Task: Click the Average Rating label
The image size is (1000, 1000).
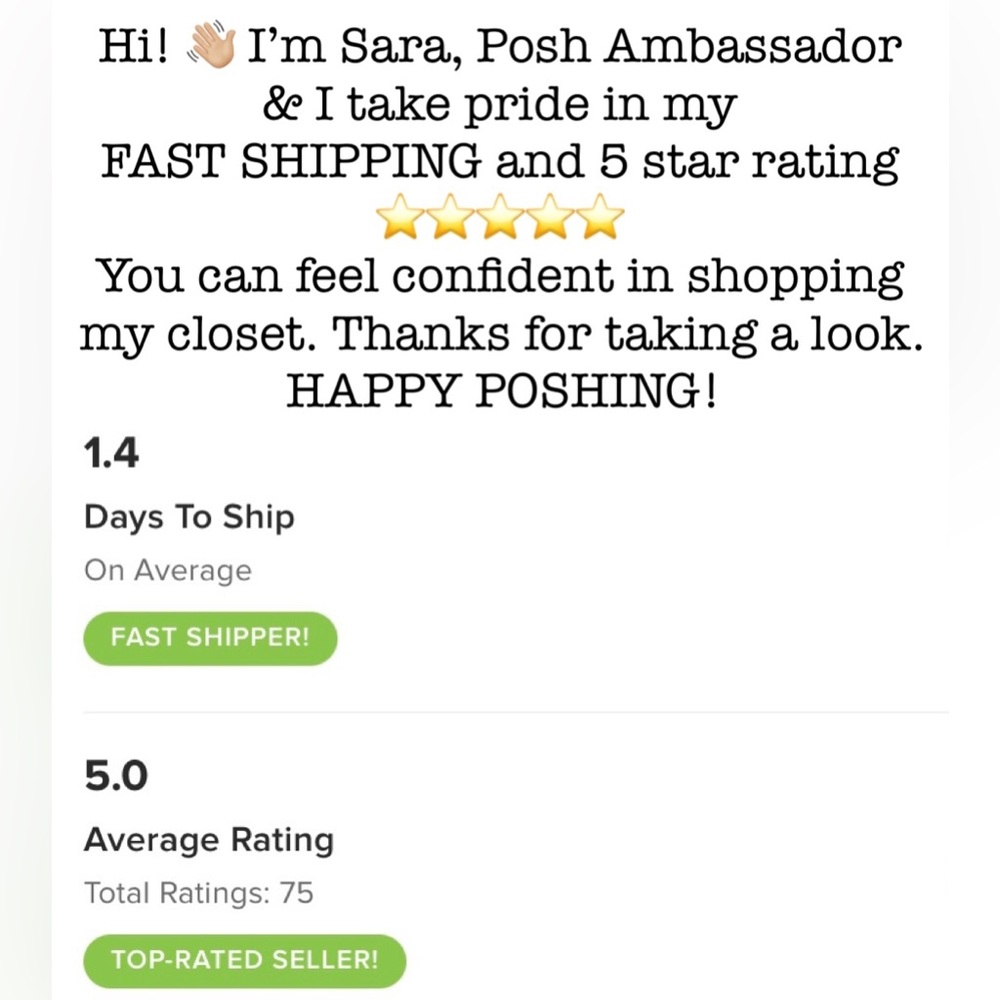Action: (x=209, y=840)
